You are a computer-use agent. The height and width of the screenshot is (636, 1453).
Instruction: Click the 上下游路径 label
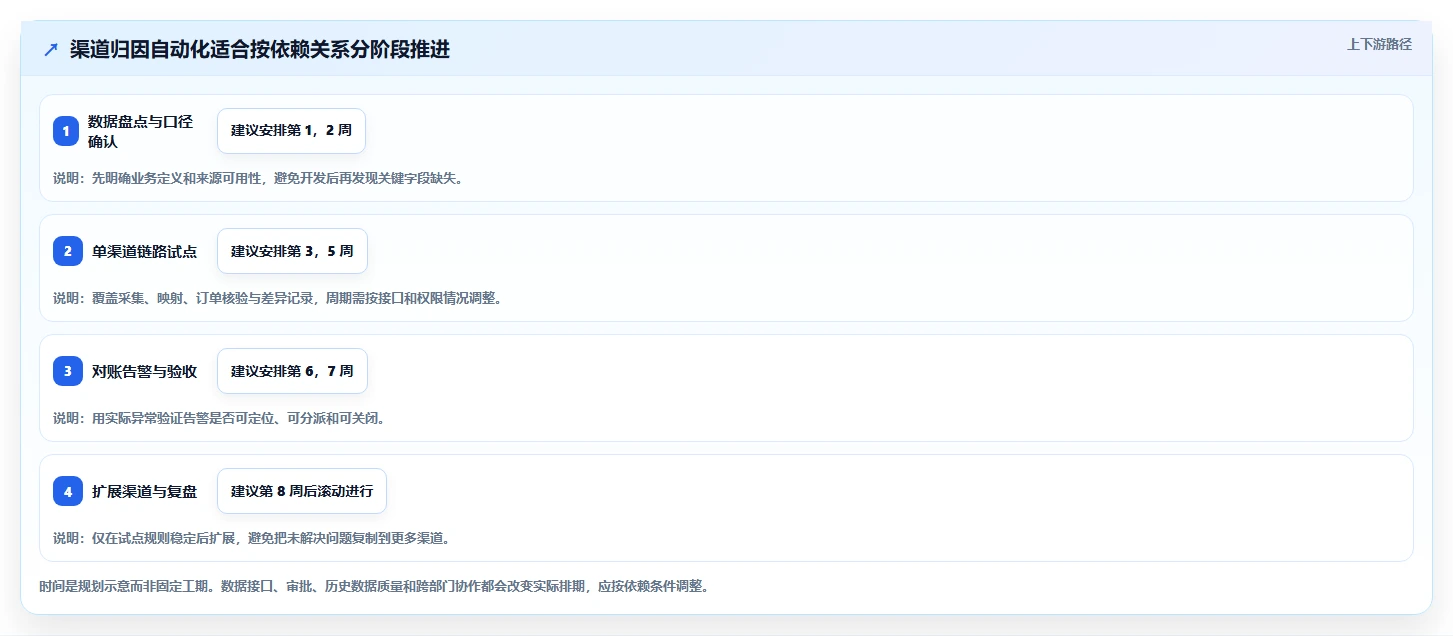point(1379,44)
